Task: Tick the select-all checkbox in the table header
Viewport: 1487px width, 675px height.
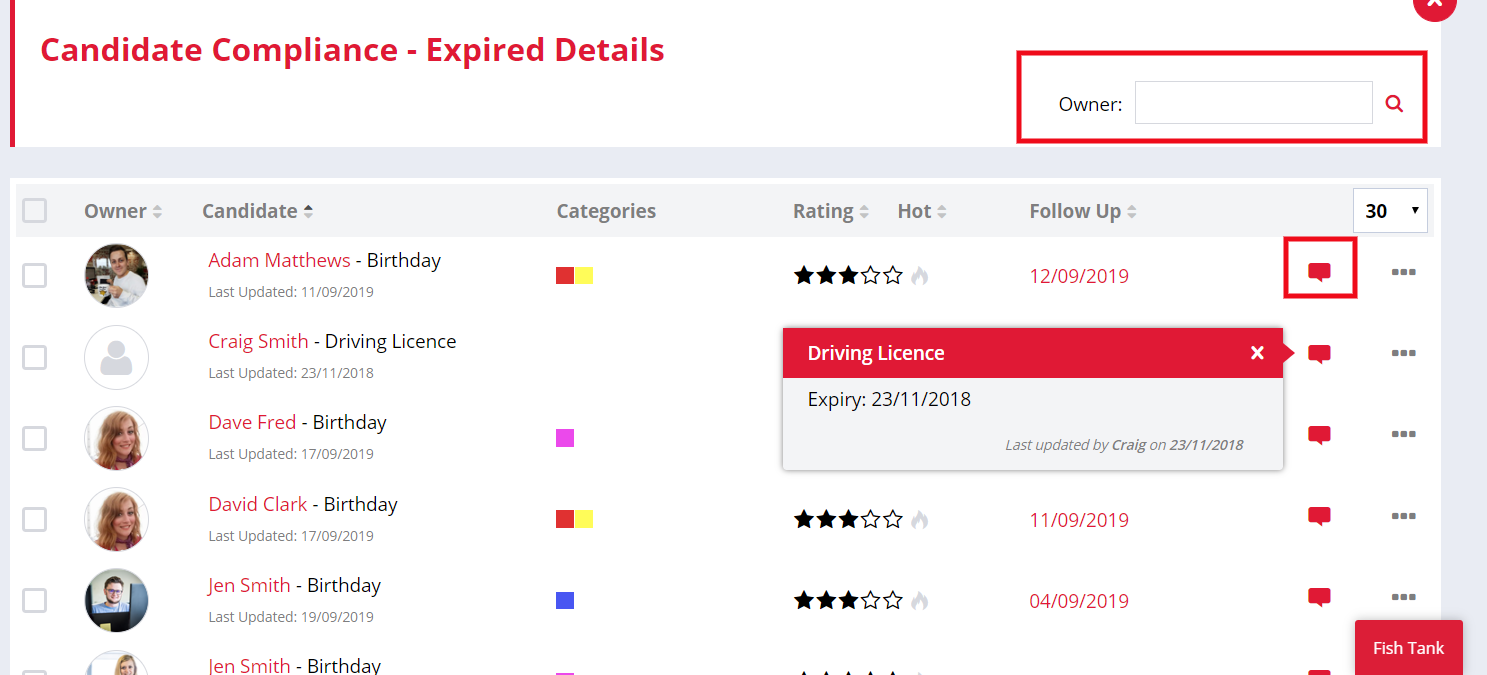Action: click(x=35, y=211)
